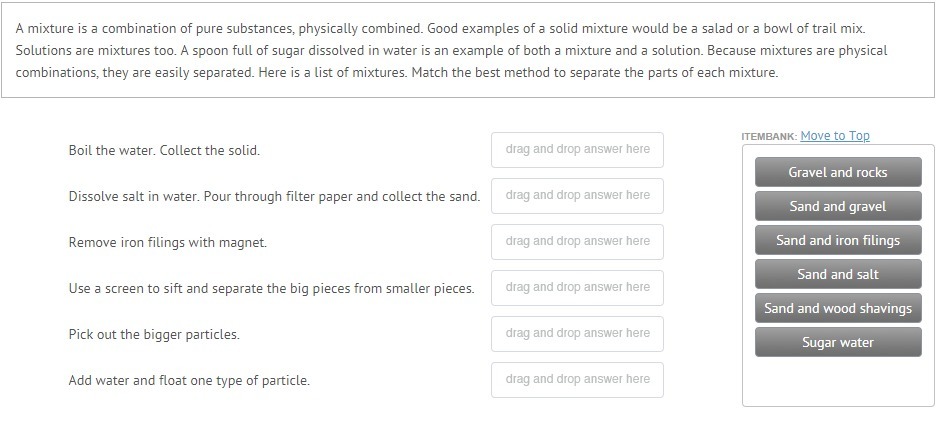The height and width of the screenshot is (431, 938).
Task: Click answer box for Add water and float
Action: 577,380
